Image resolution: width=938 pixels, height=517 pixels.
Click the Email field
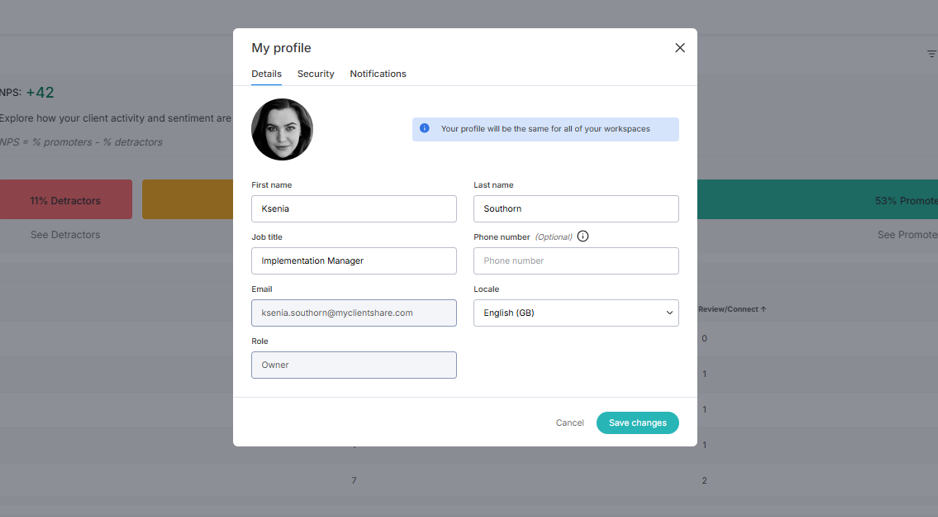[354, 313]
